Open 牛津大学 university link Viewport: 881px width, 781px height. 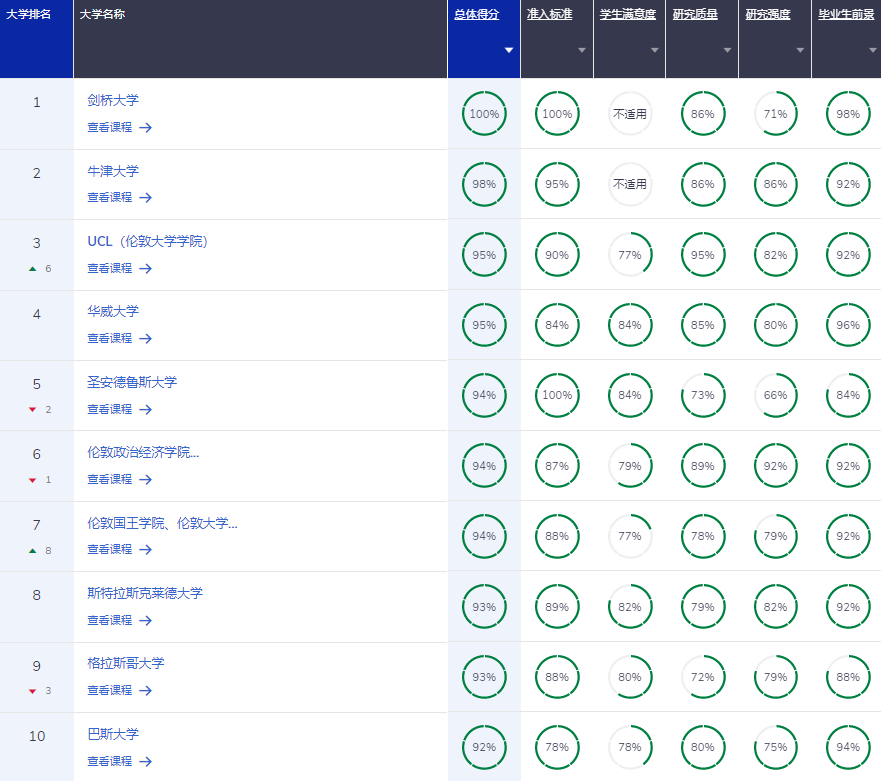pyautogui.click(x=113, y=171)
